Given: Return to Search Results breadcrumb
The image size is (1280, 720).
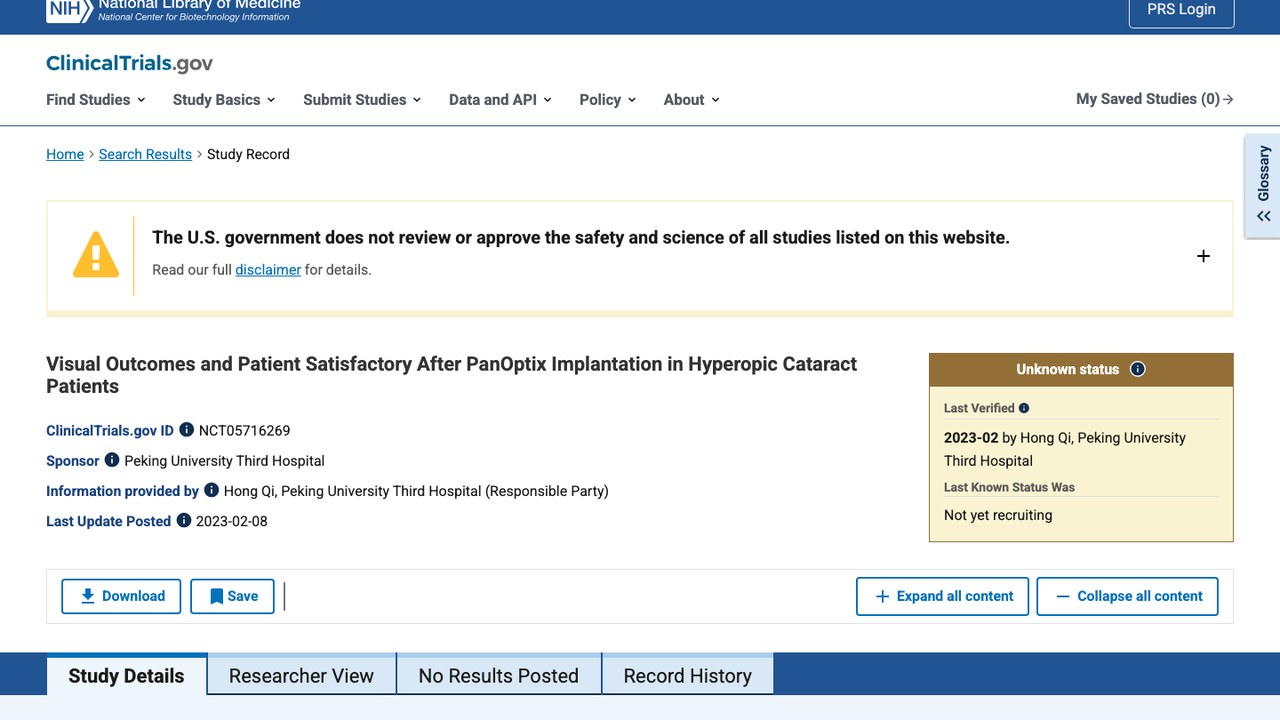Looking at the screenshot, I should [x=145, y=154].
